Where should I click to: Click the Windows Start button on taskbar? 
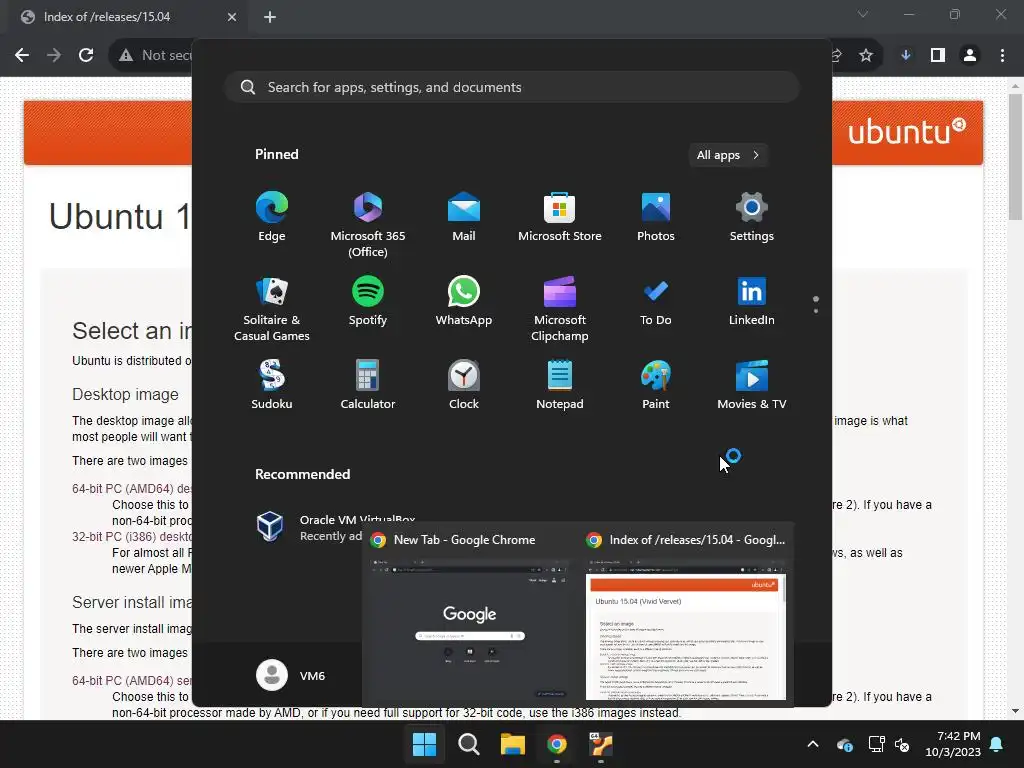[424, 744]
